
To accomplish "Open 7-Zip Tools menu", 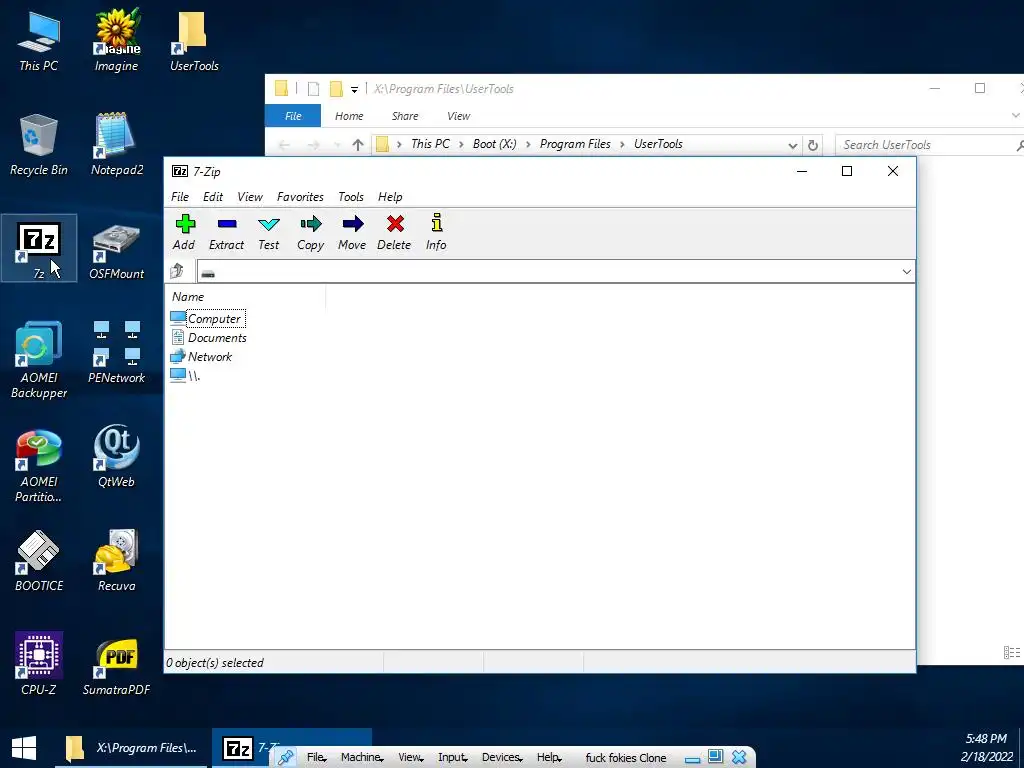I will [351, 197].
